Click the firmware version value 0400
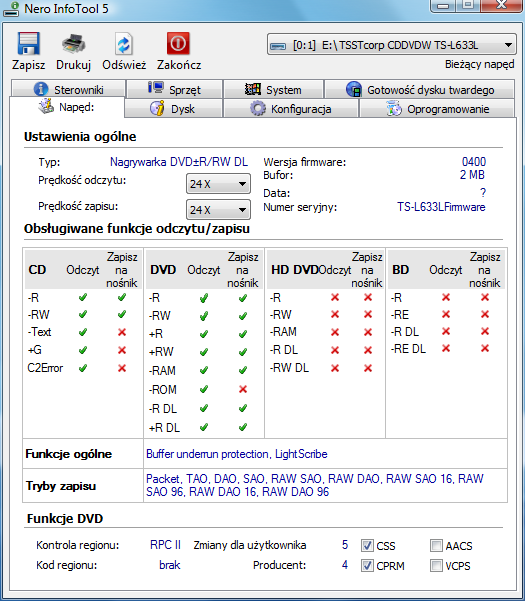The height and width of the screenshot is (601, 525). [x=474, y=162]
